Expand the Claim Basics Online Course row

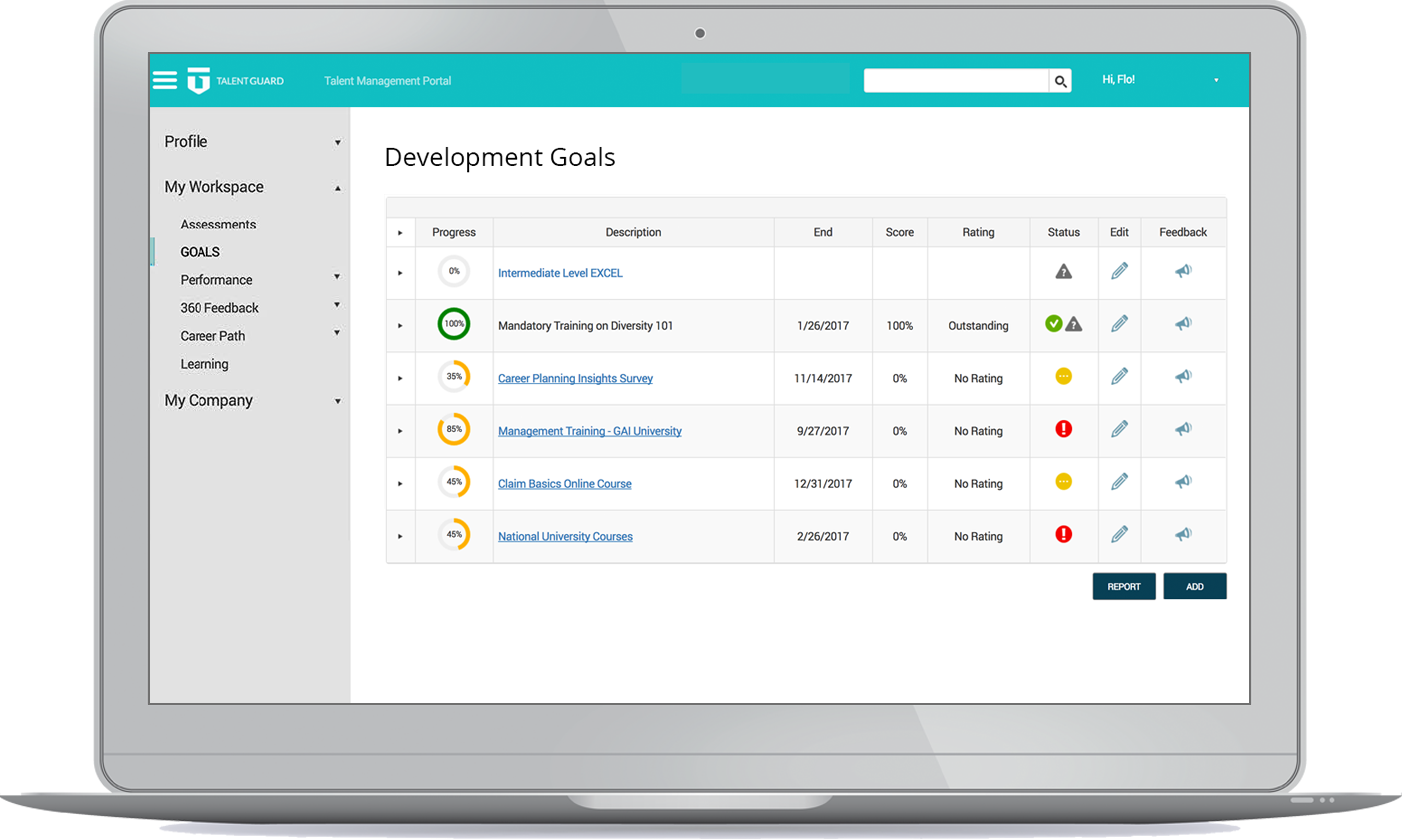(x=400, y=484)
